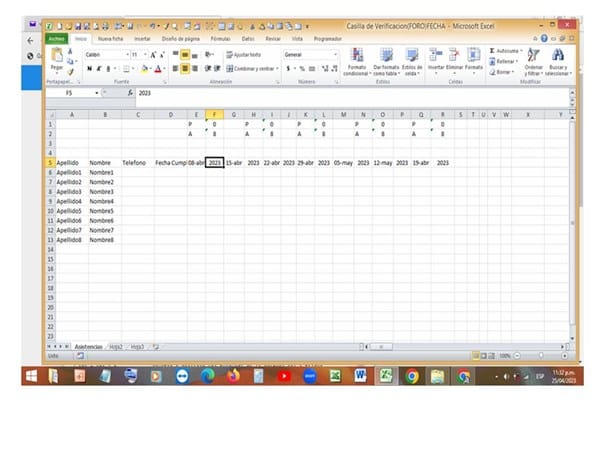Click the increase decimals icon
The height and width of the screenshot is (450, 600).
(x=325, y=68)
